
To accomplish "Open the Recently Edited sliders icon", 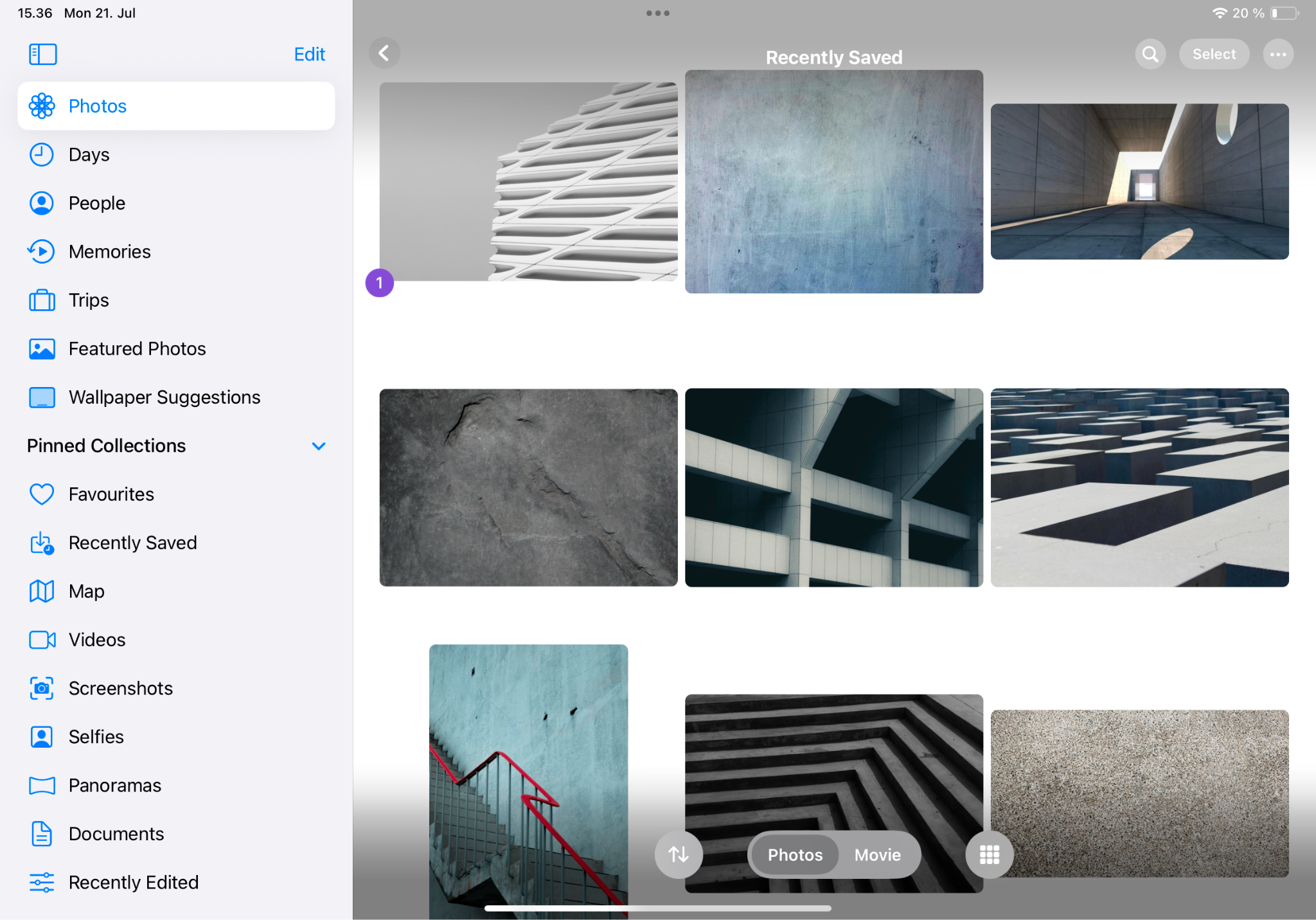I will coord(42,883).
